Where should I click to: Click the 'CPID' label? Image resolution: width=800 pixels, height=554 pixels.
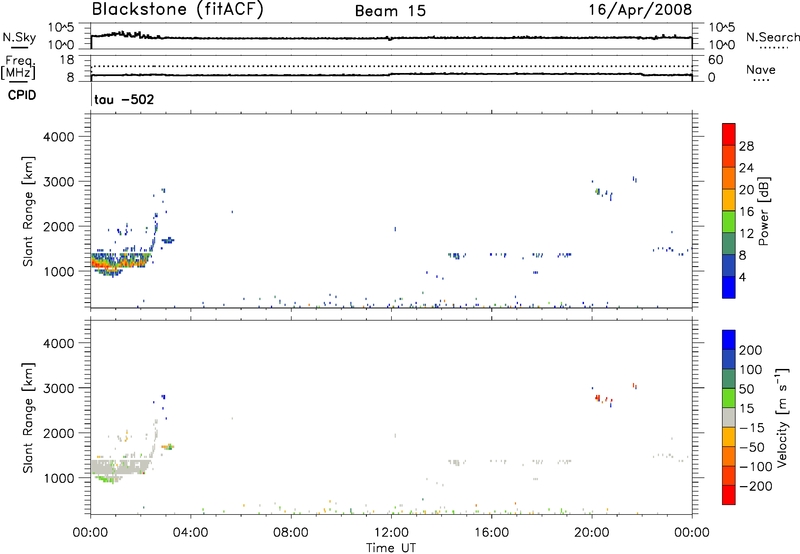coord(22,95)
